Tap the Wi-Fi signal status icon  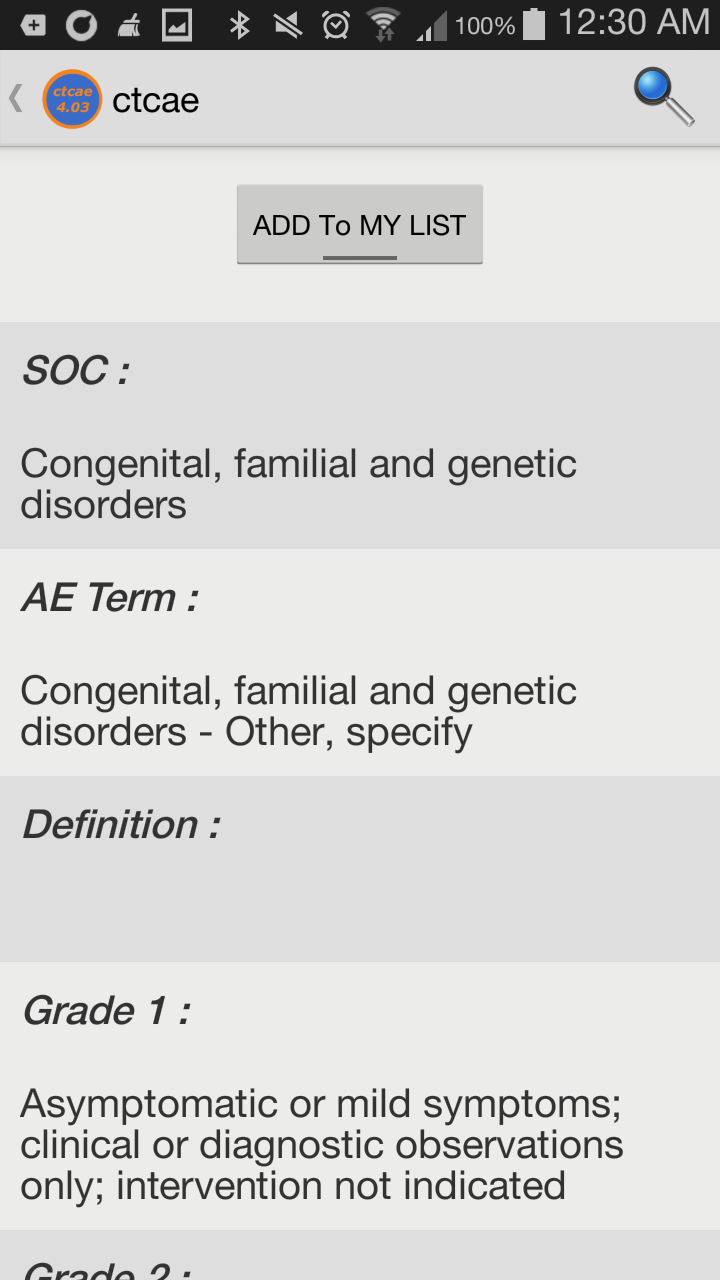pyautogui.click(x=383, y=24)
